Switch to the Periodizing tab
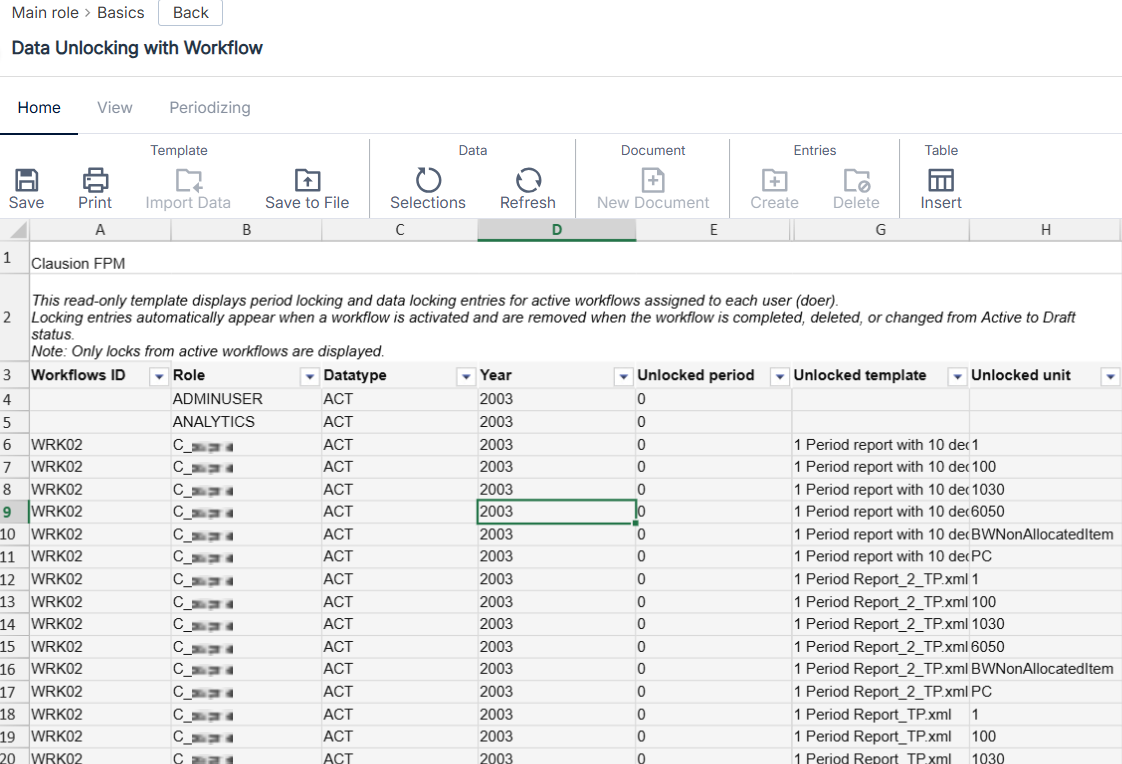The height and width of the screenshot is (764, 1122). point(210,108)
